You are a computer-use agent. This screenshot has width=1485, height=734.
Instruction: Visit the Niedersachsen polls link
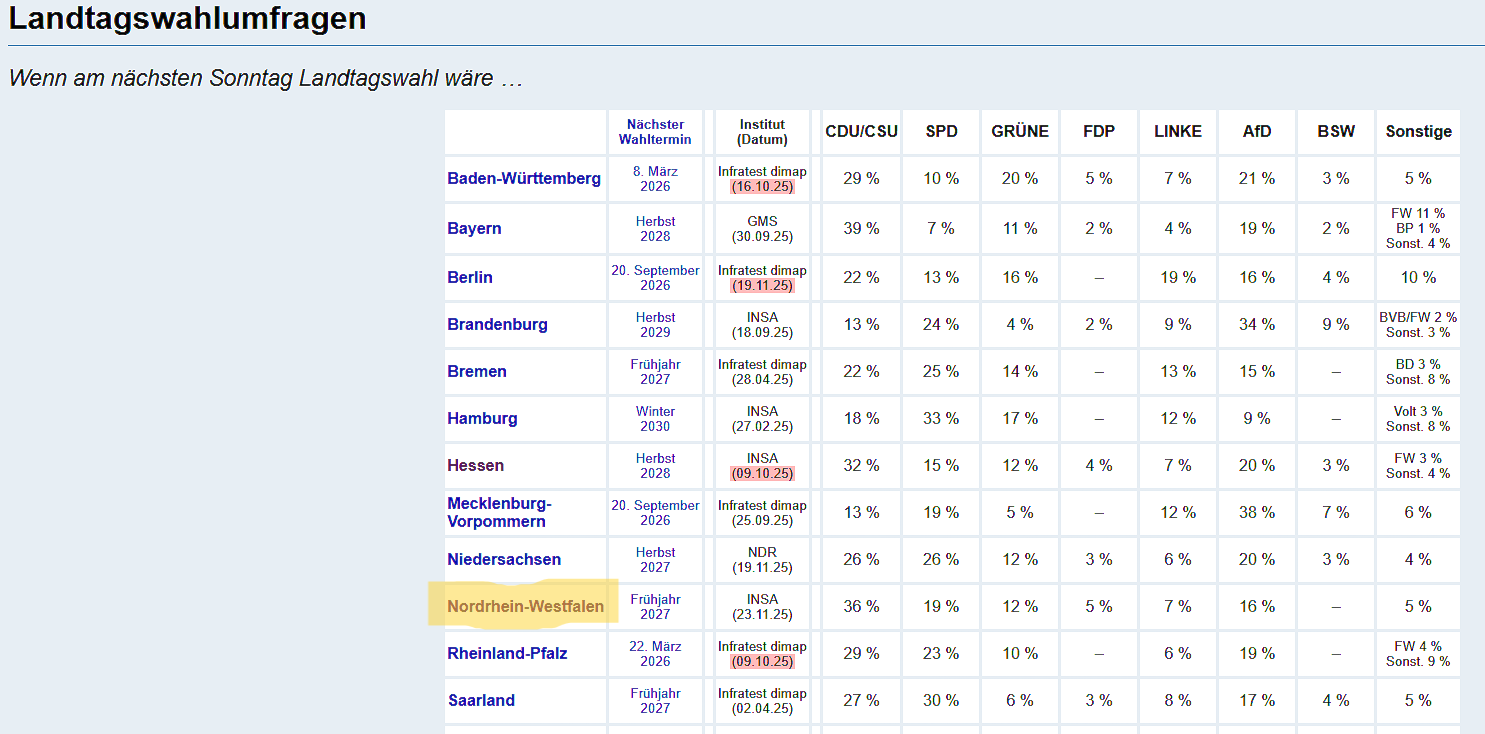pyautogui.click(x=504, y=559)
